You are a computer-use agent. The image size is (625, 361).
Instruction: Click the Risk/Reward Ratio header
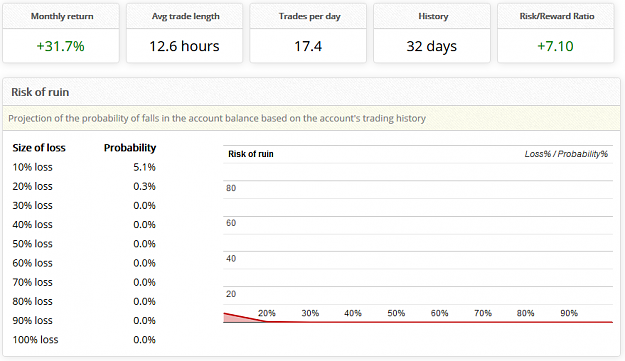point(556,16)
